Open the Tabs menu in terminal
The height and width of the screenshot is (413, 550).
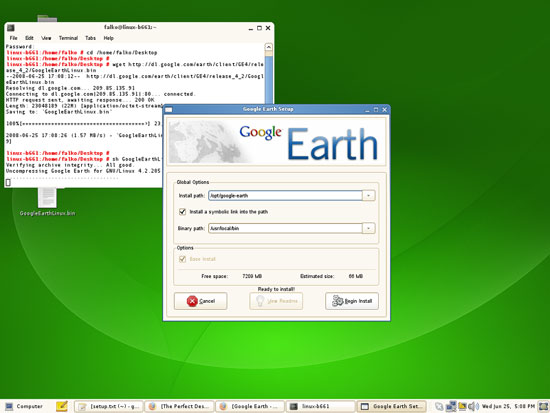point(90,38)
